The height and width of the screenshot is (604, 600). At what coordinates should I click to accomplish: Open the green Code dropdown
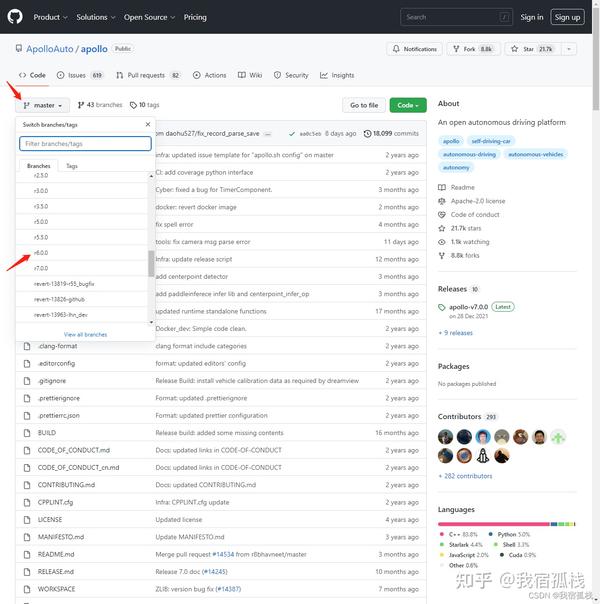(408, 105)
